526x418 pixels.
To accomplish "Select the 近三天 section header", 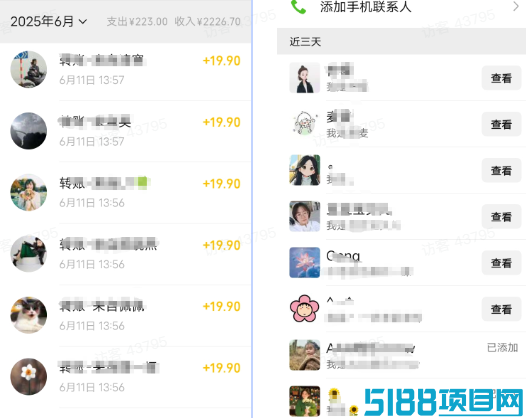I will click(x=401, y=42).
